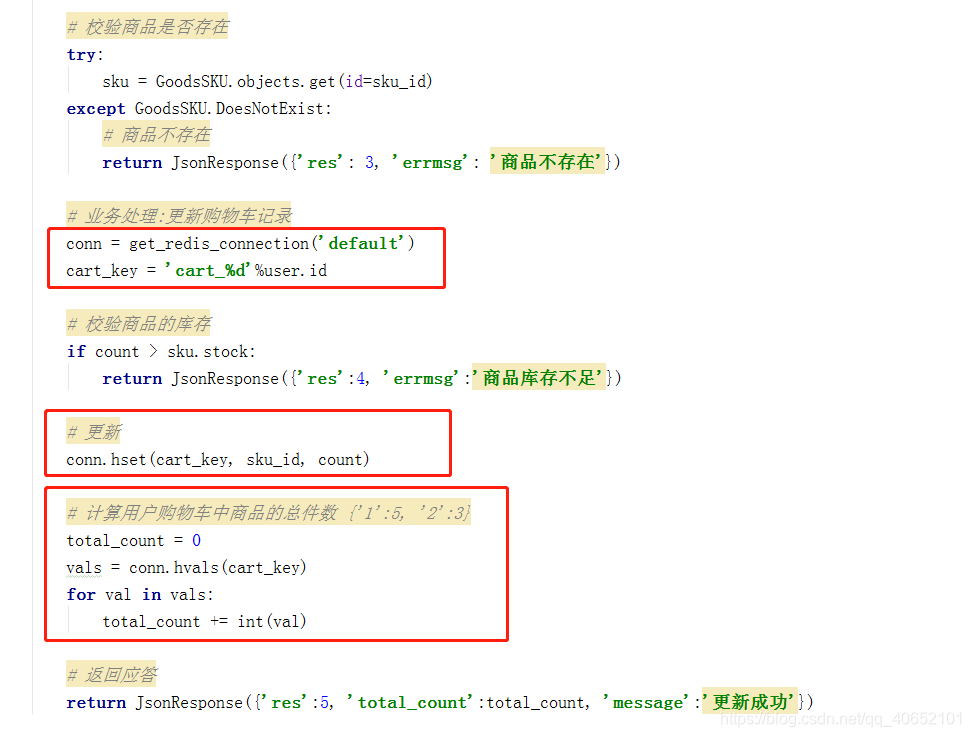The image size is (971, 737).
Task: Click the 'try:' keyword line
Action: click(85, 55)
